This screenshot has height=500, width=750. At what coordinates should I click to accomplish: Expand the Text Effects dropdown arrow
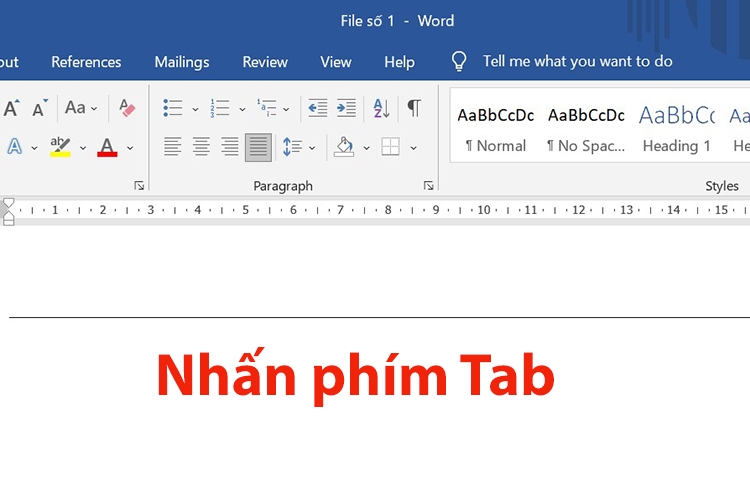pyautogui.click(x=34, y=148)
